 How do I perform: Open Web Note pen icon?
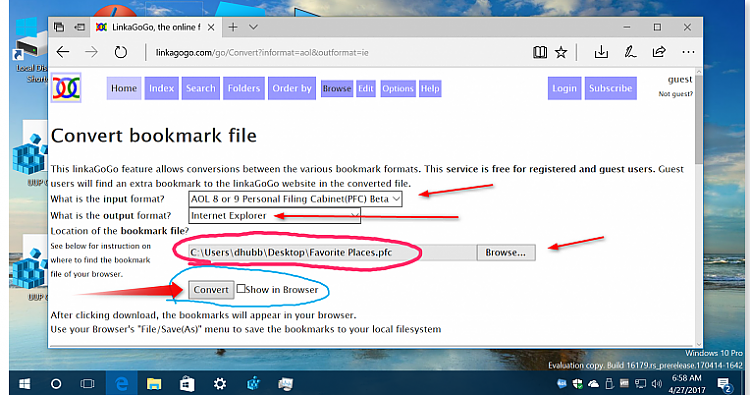(x=630, y=52)
